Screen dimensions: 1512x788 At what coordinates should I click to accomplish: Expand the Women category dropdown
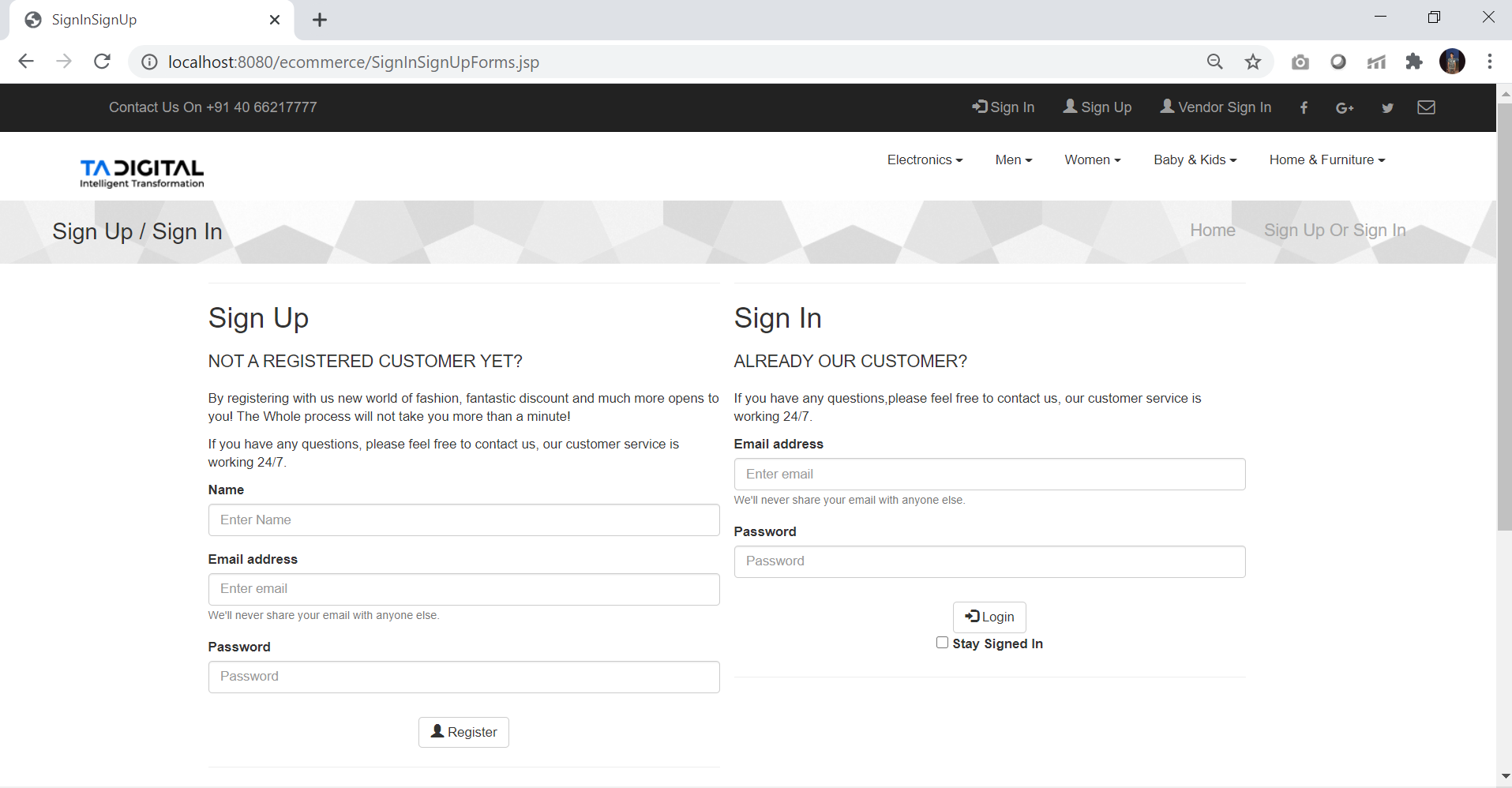click(1092, 160)
